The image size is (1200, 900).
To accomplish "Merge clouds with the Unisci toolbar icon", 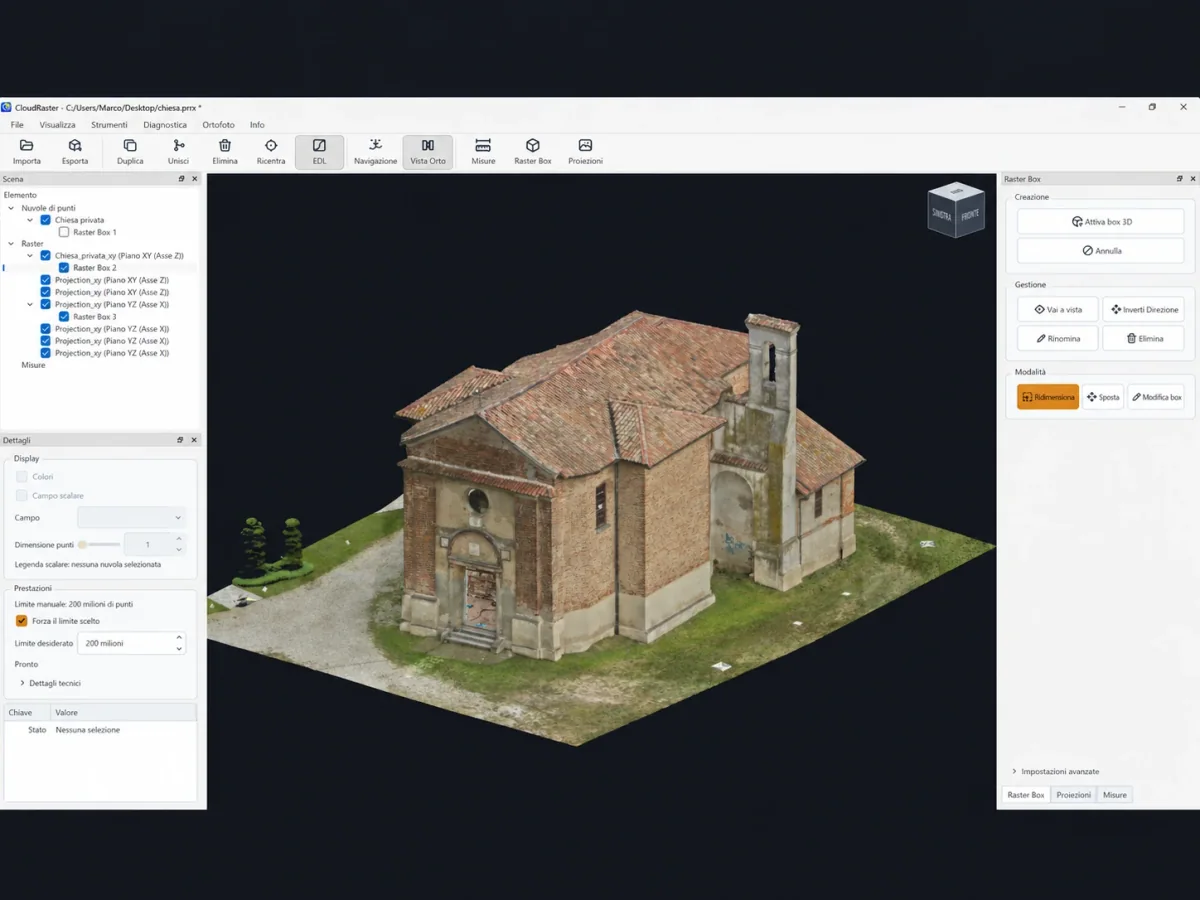I will pyautogui.click(x=178, y=152).
